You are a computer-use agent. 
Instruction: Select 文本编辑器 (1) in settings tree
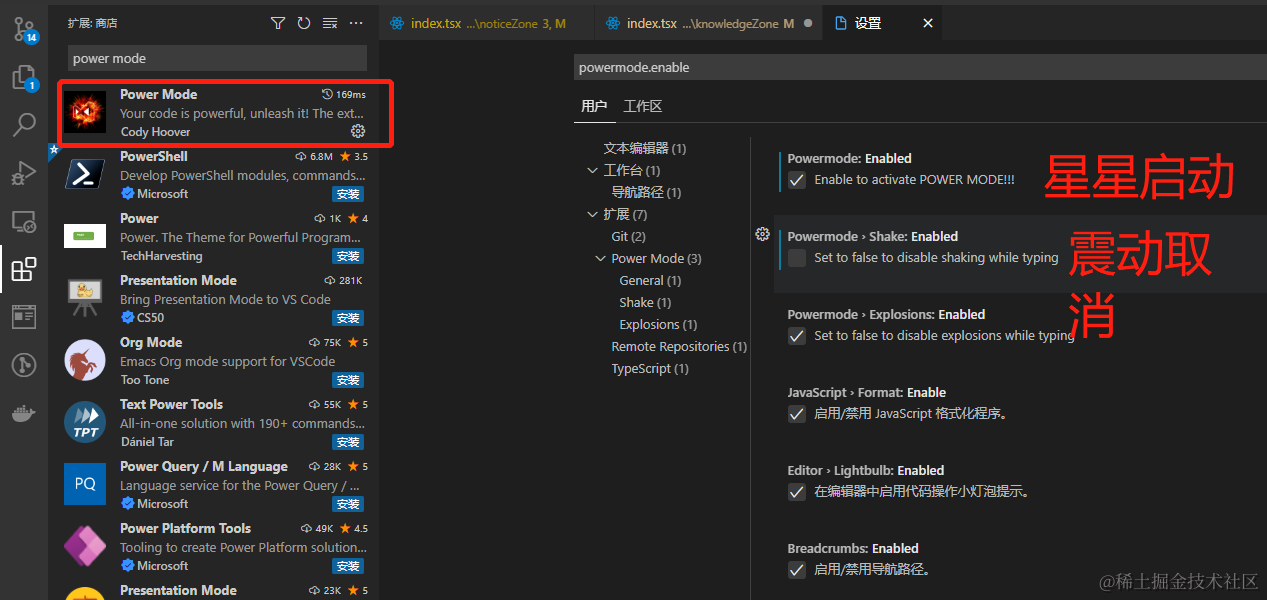(645, 148)
